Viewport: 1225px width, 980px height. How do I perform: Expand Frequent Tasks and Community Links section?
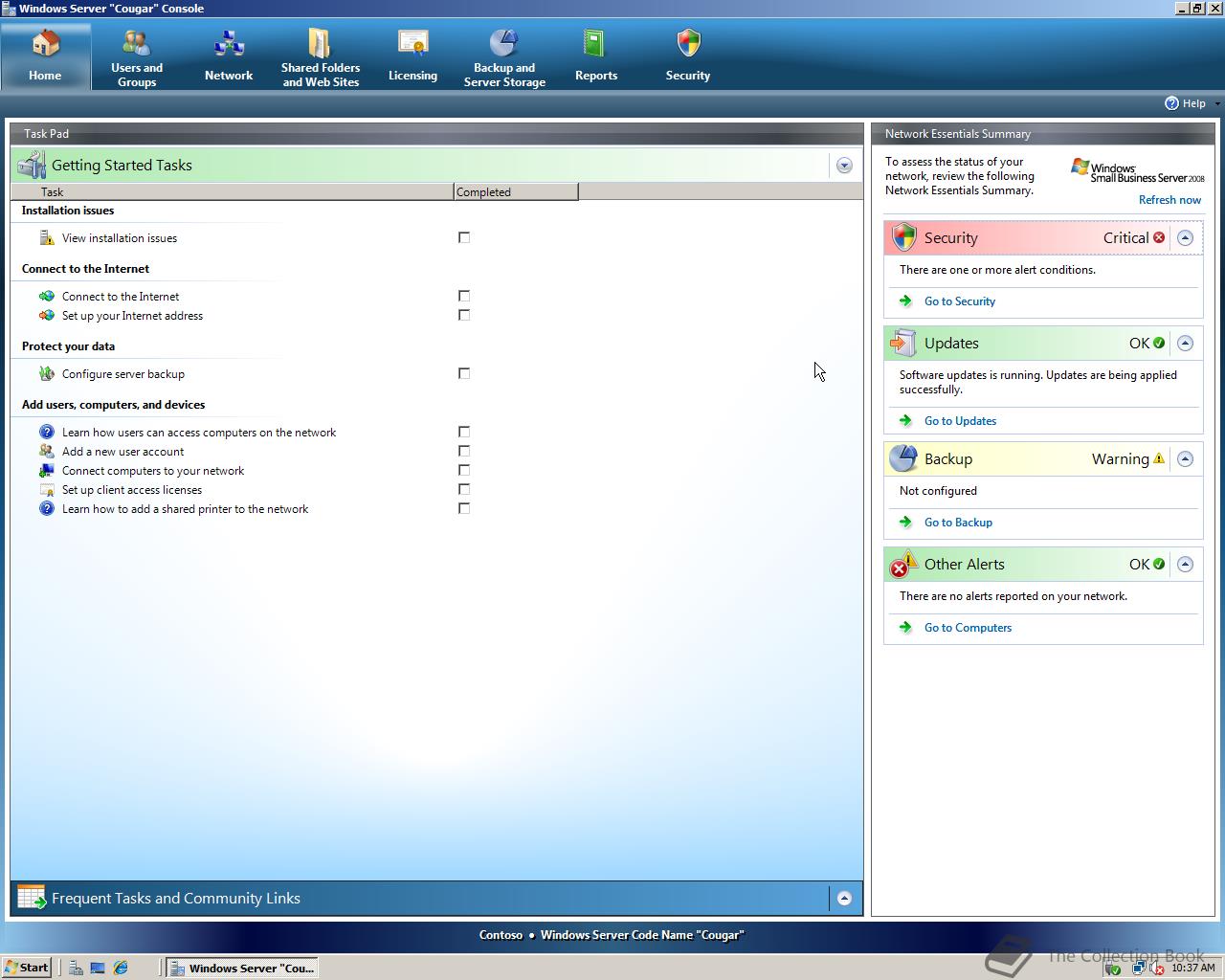[844, 898]
